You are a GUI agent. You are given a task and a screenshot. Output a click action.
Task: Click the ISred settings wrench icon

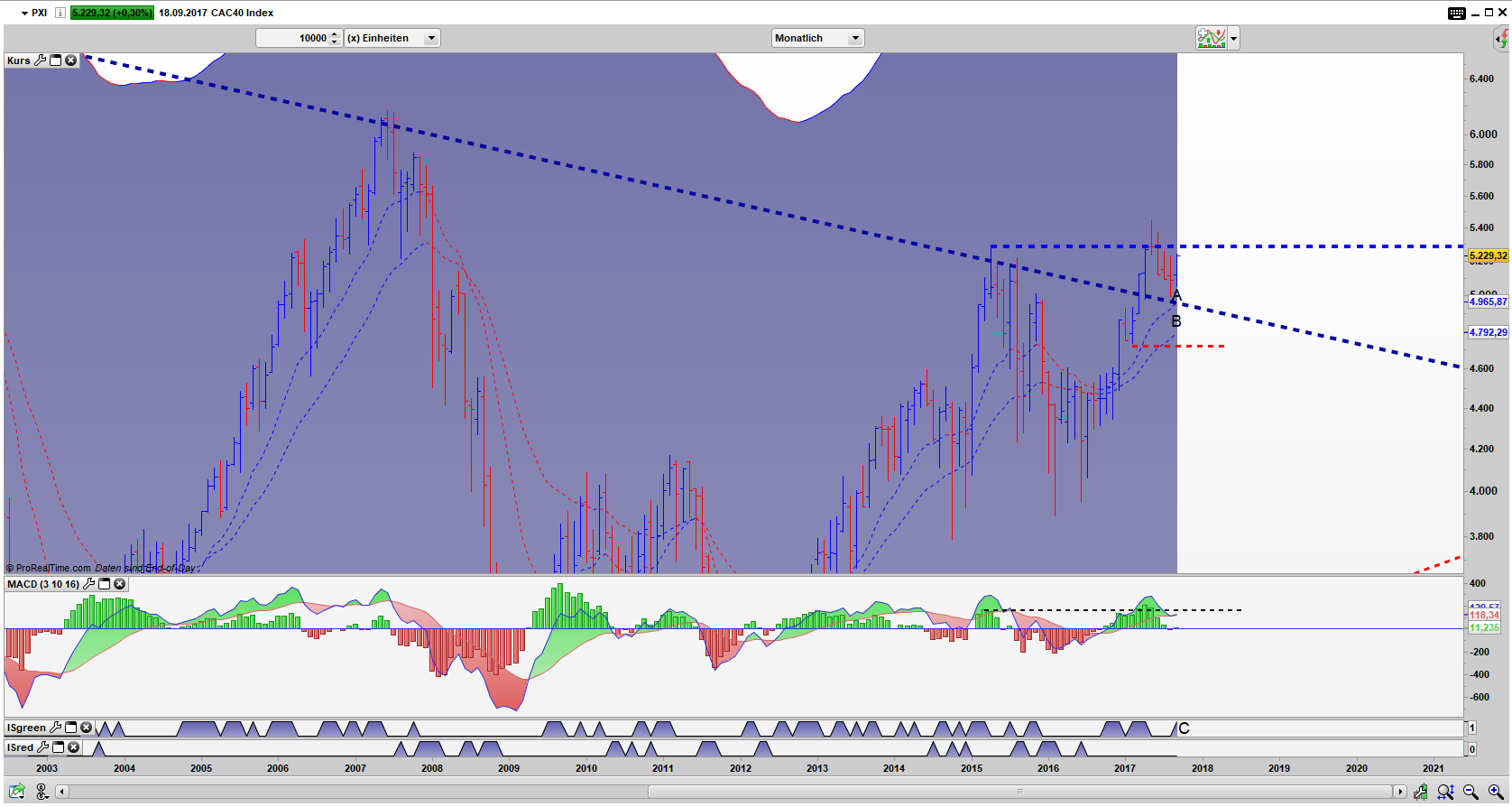coord(42,747)
